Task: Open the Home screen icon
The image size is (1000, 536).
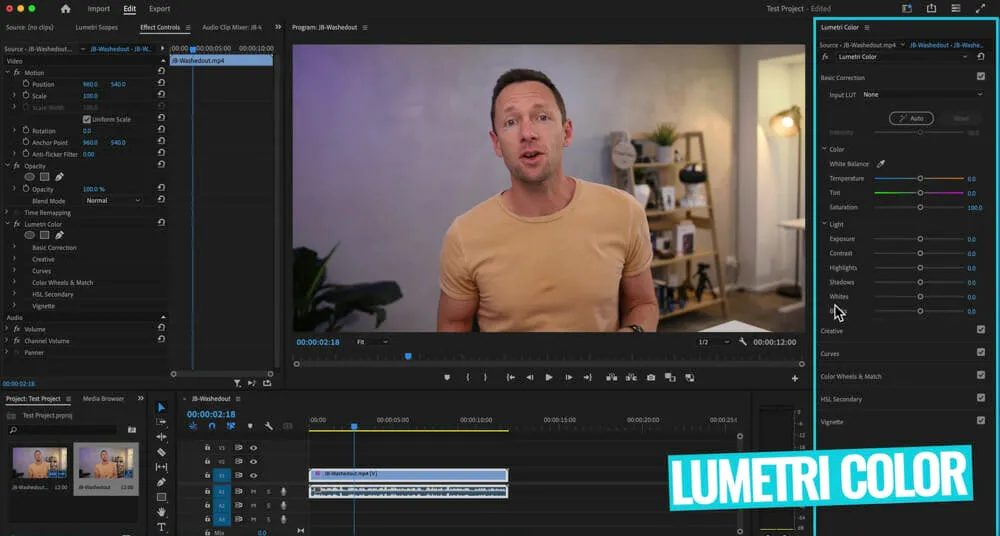Action: pyautogui.click(x=66, y=9)
